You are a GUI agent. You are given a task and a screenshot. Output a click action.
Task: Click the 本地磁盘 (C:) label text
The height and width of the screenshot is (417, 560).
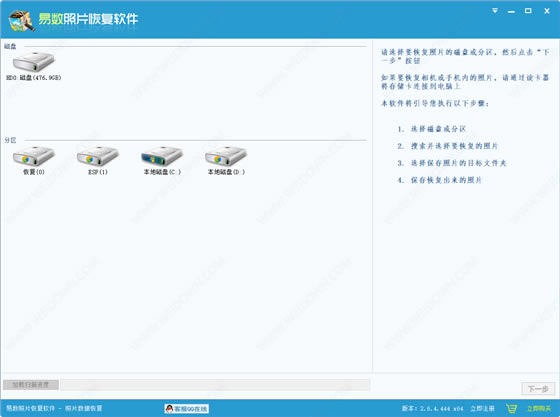click(x=162, y=172)
